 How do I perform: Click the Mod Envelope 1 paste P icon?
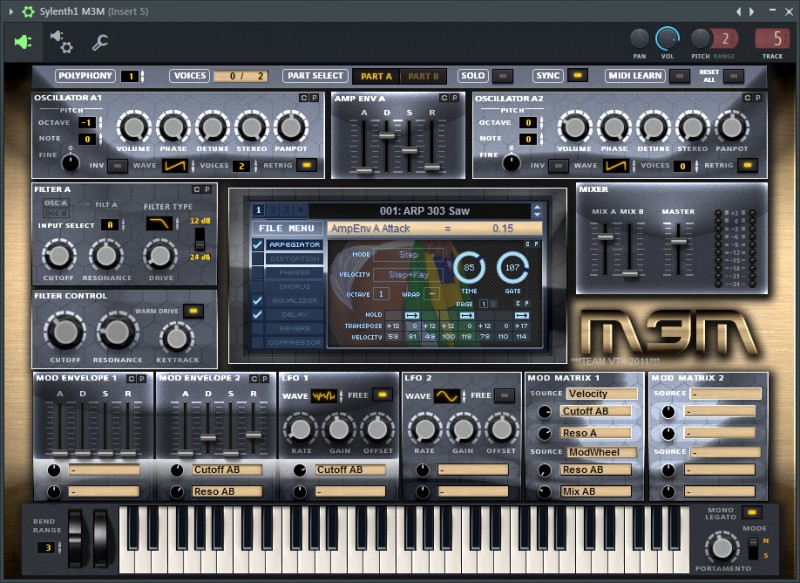[142, 378]
